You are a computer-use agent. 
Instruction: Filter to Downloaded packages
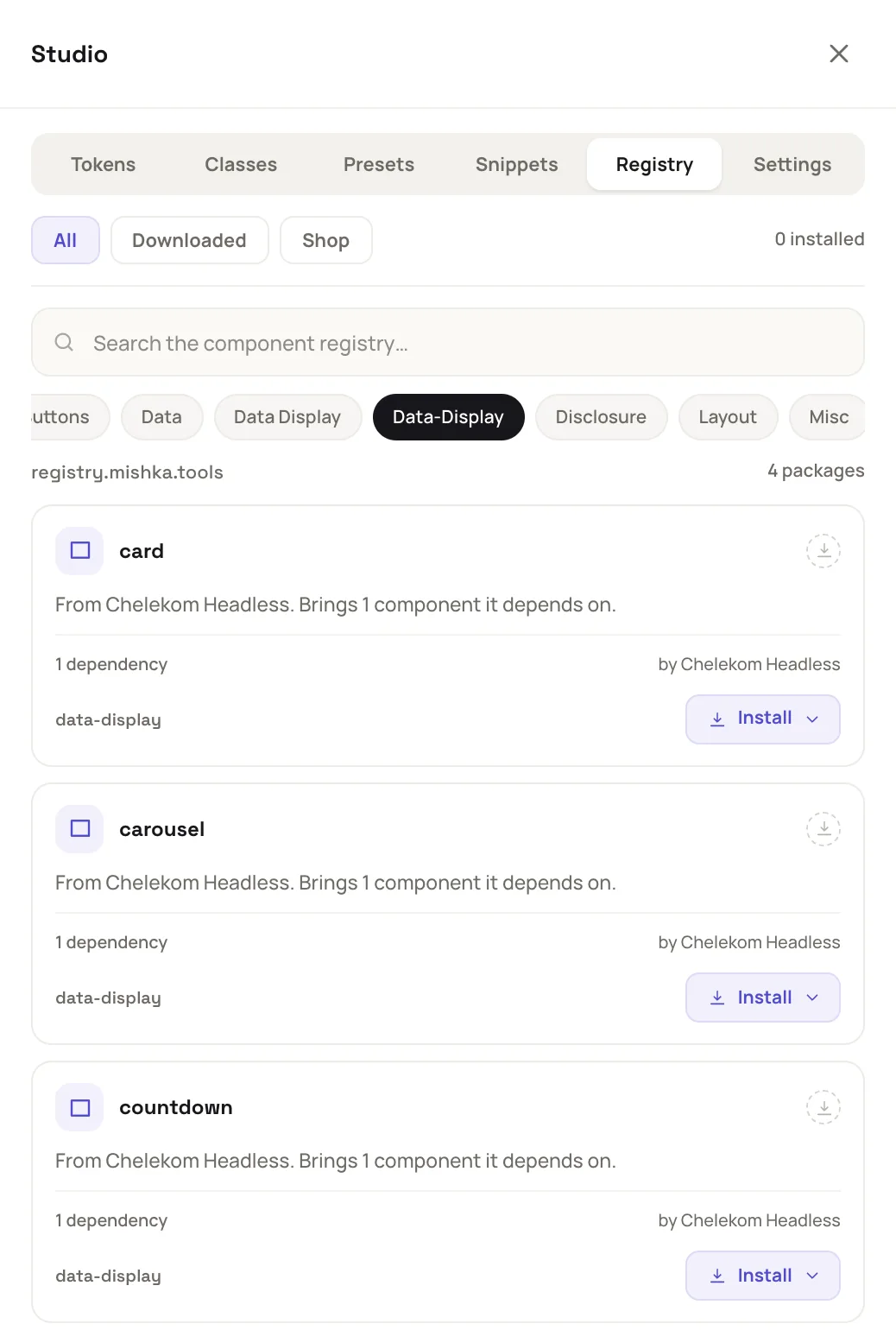click(190, 240)
